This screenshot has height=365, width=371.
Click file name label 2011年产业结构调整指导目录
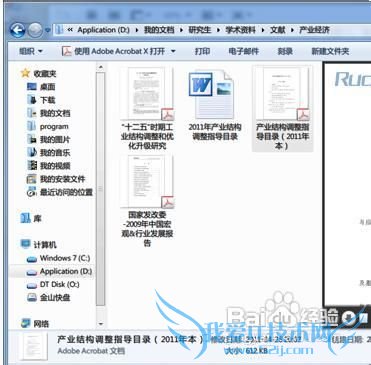tap(215, 132)
